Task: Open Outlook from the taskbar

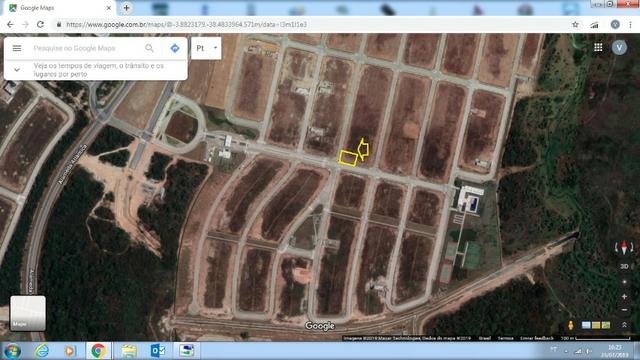Action: (x=158, y=351)
